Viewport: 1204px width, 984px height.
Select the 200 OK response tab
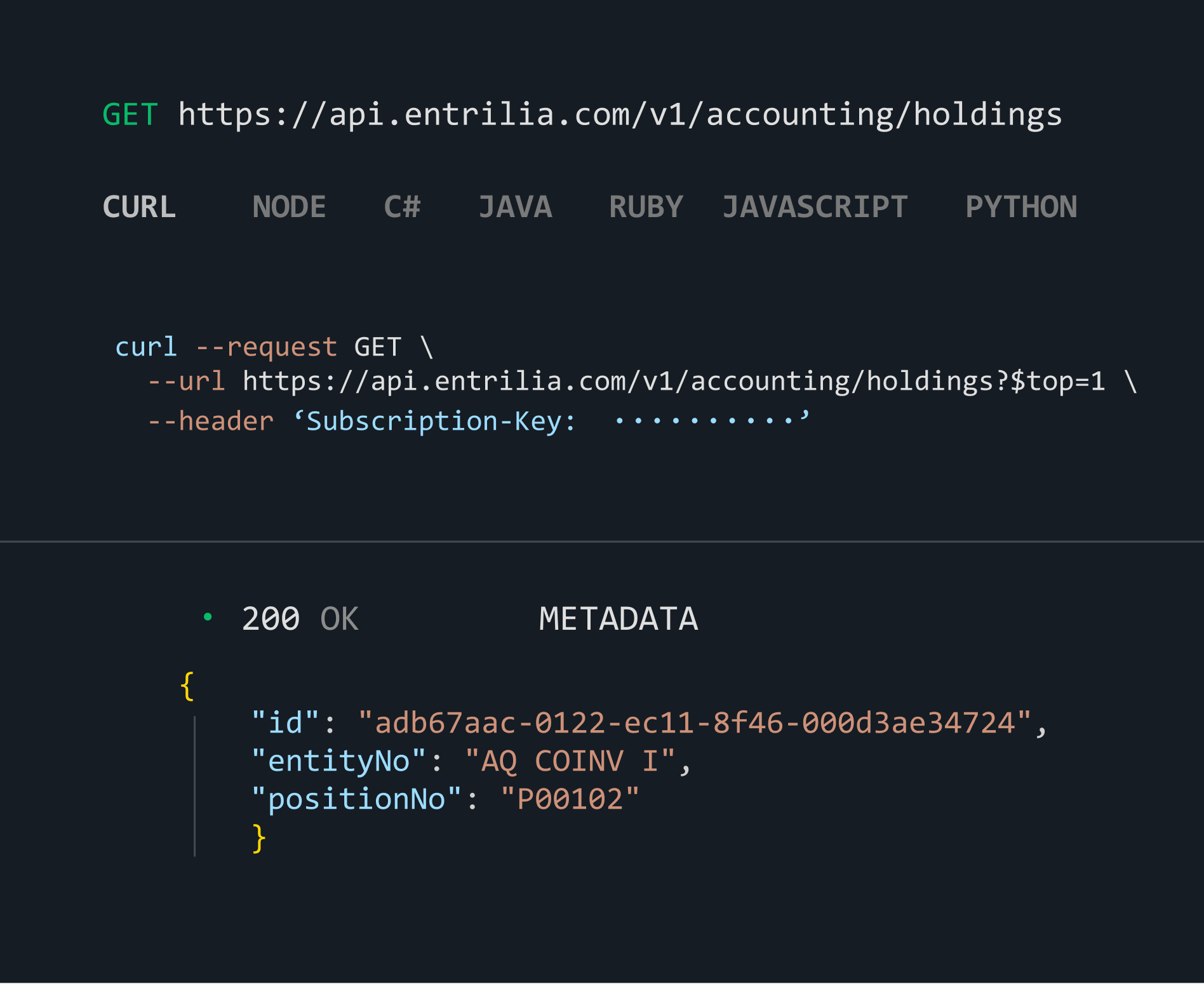point(300,619)
